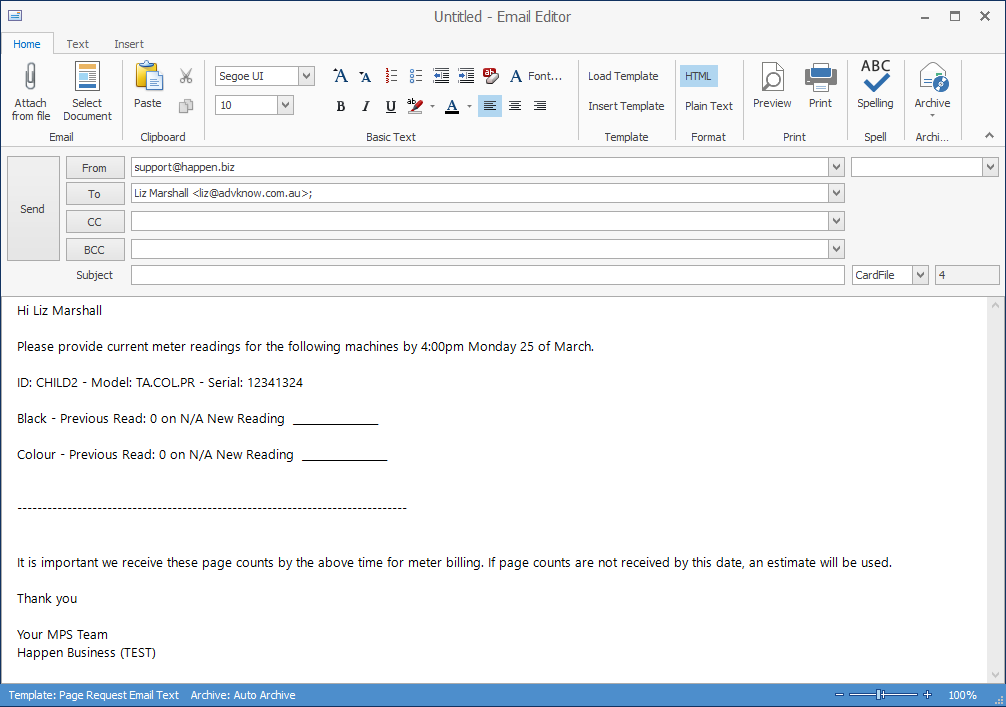Viewport: 1006px width, 707px height.
Task: Click the Cut scissors icon
Action: point(185,75)
